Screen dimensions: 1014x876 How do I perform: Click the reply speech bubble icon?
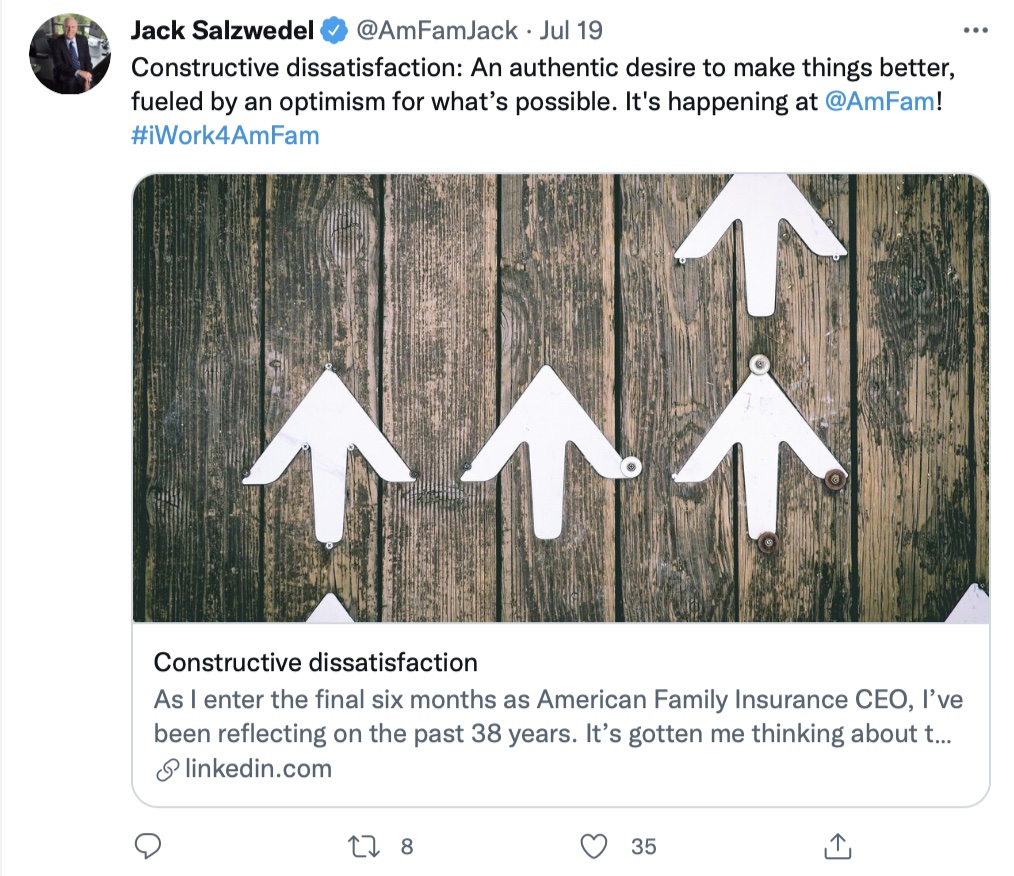148,846
